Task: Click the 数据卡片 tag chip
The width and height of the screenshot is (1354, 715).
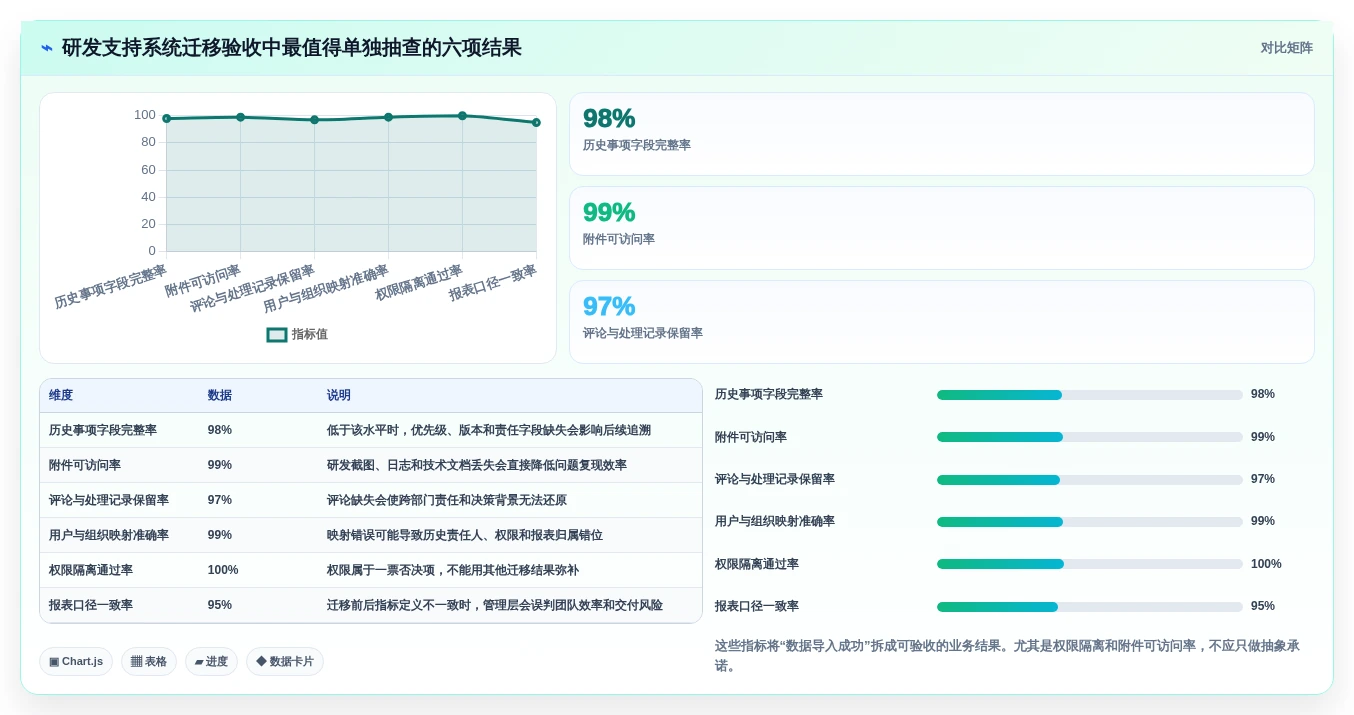Action: click(x=285, y=662)
